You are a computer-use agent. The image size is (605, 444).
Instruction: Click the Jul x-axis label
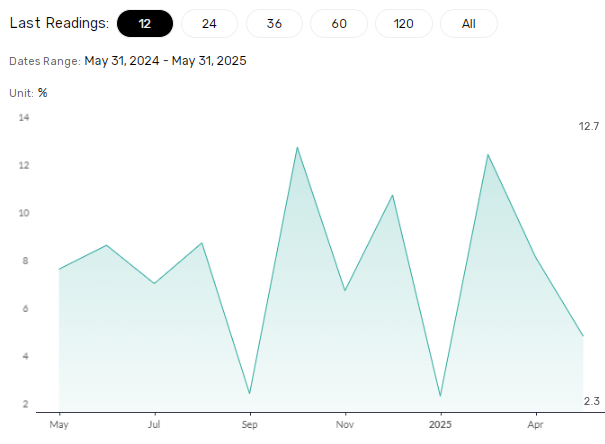tap(154, 425)
